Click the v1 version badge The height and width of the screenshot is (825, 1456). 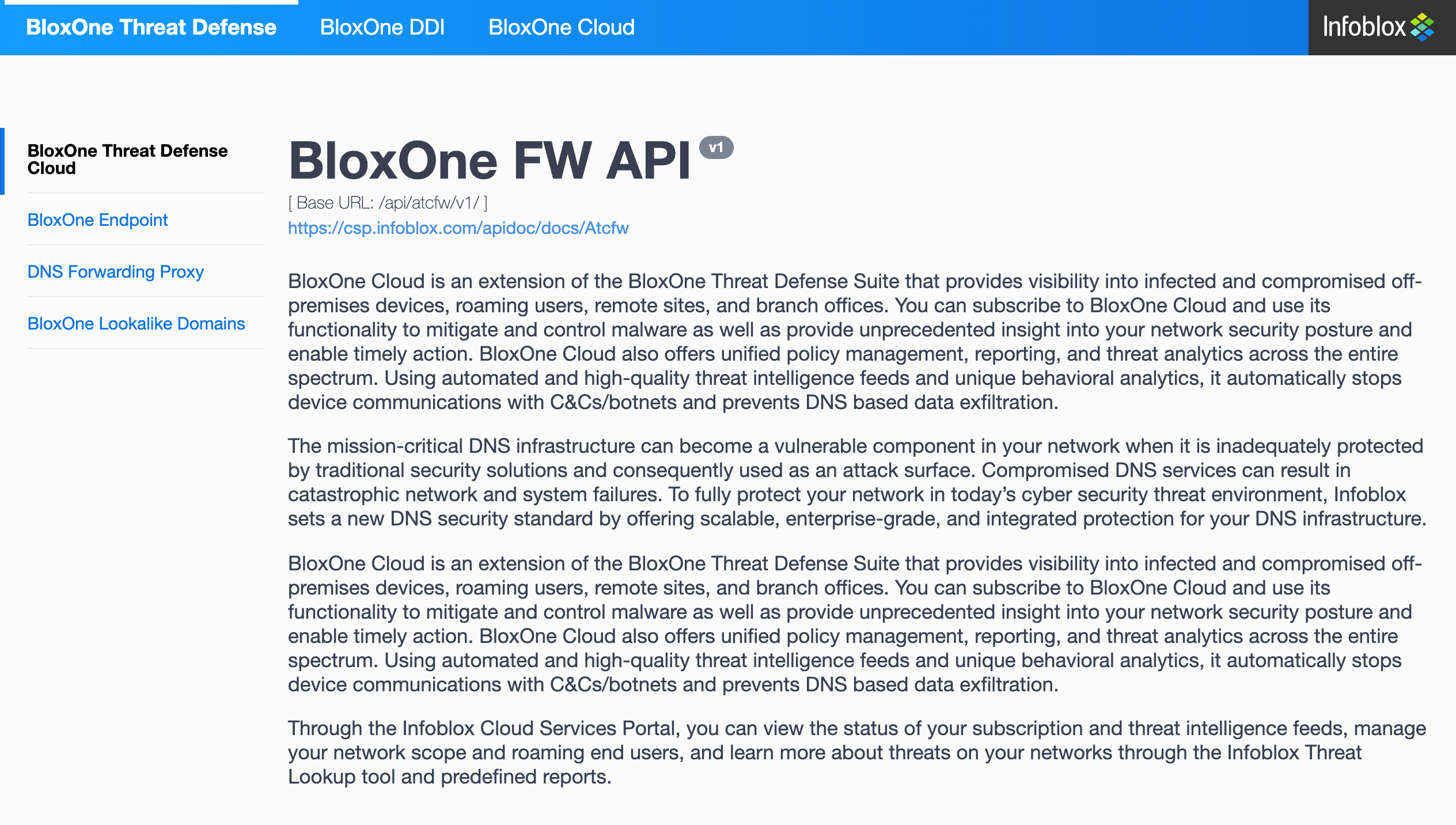[716, 147]
